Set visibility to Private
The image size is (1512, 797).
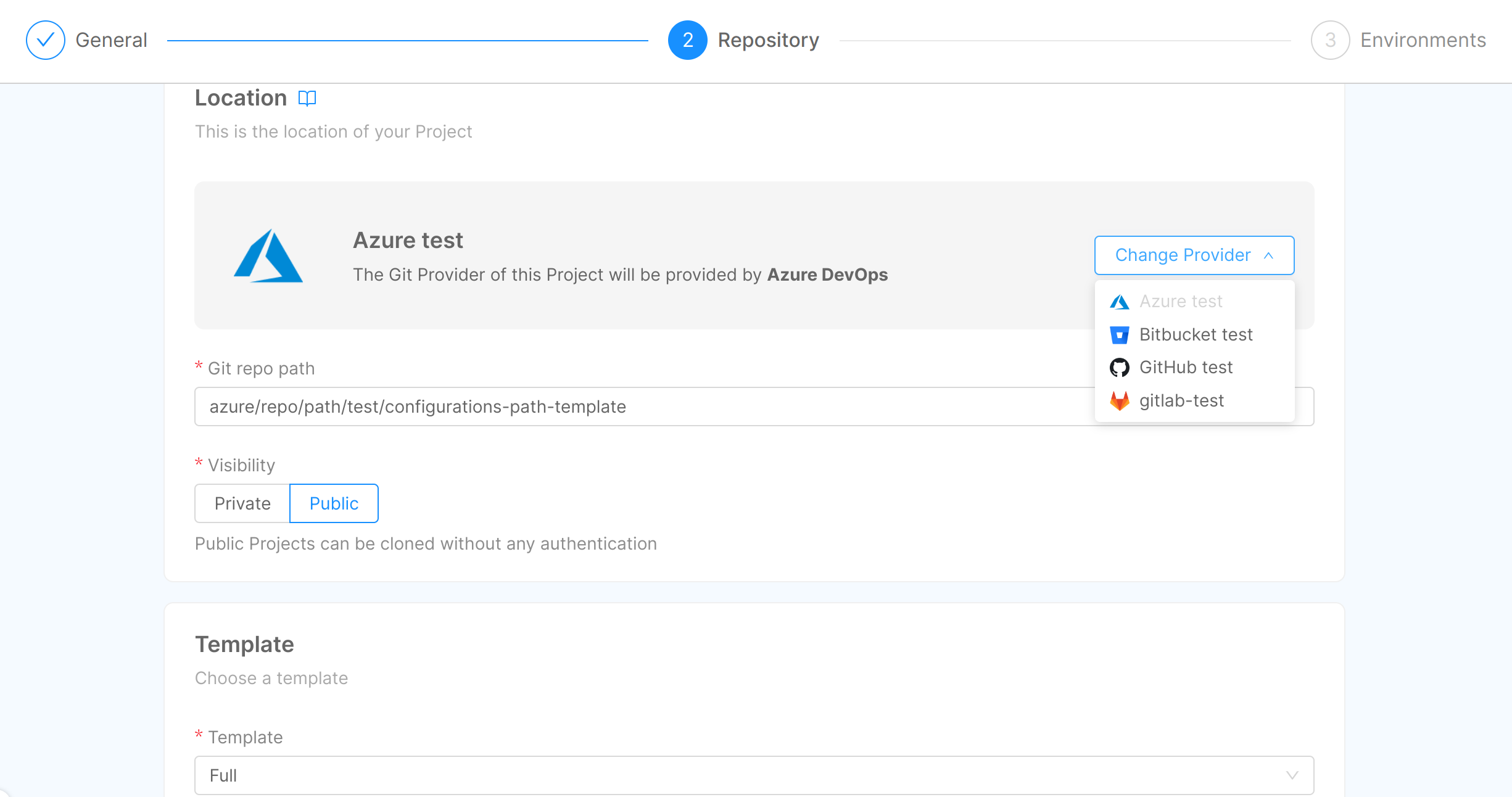[x=242, y=503]
